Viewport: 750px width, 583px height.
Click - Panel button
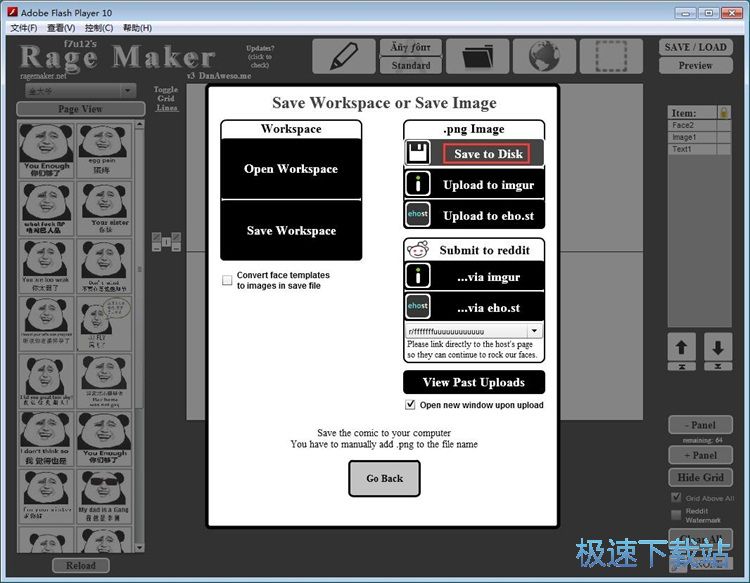pos(700,425)
